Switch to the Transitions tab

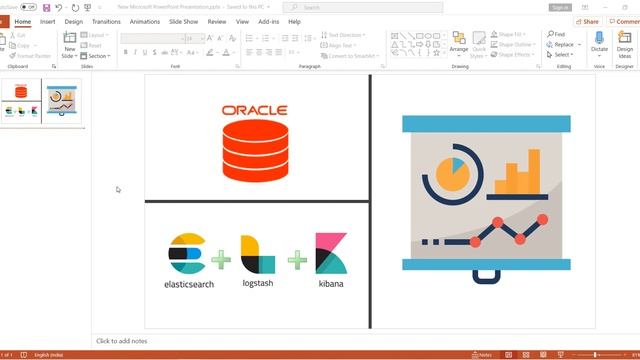[x=106, y=22]
